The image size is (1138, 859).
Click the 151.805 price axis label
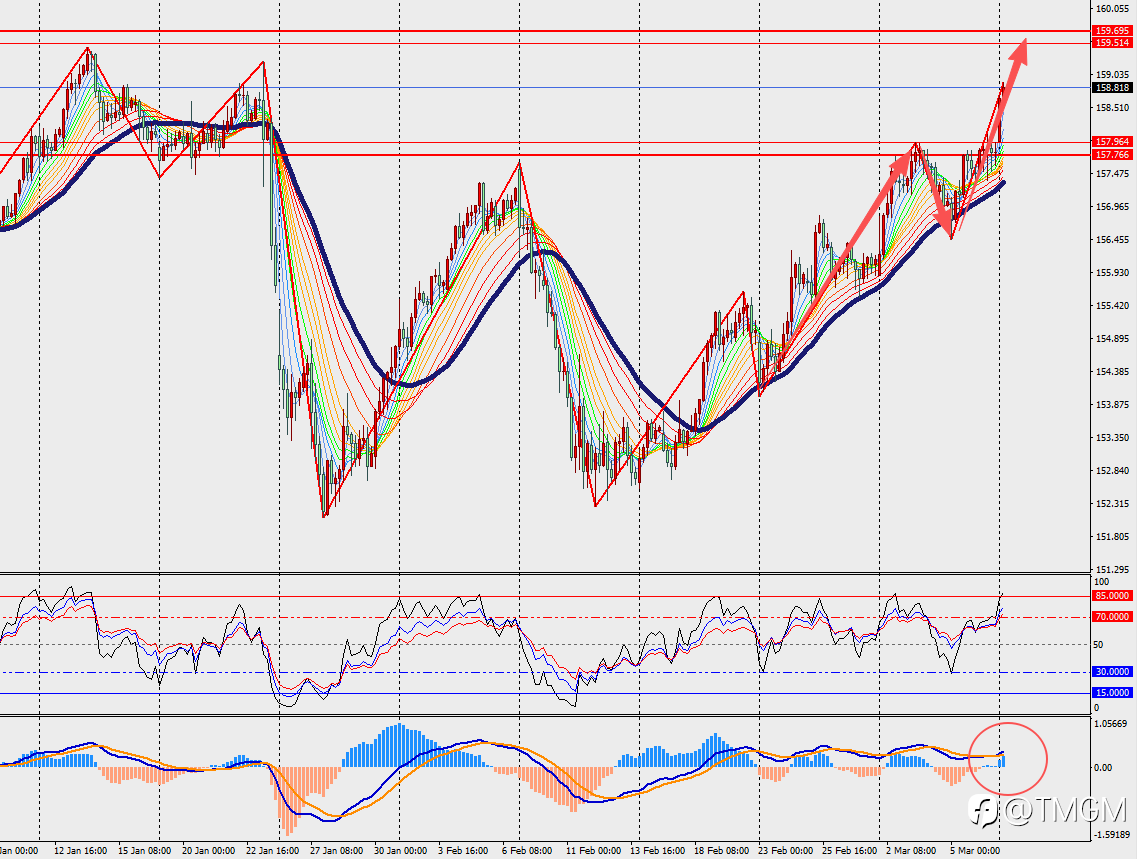pos(1113,537)
